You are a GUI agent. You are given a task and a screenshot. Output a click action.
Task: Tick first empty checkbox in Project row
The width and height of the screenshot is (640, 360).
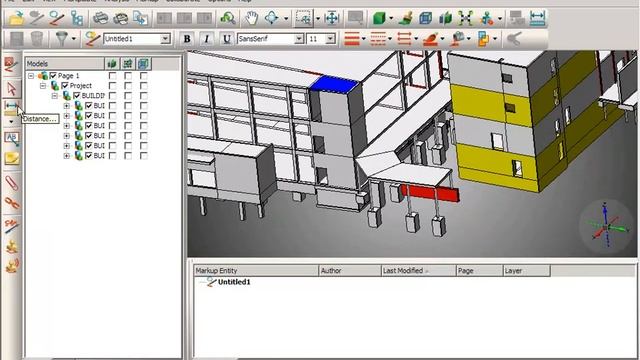coord(112,85)
